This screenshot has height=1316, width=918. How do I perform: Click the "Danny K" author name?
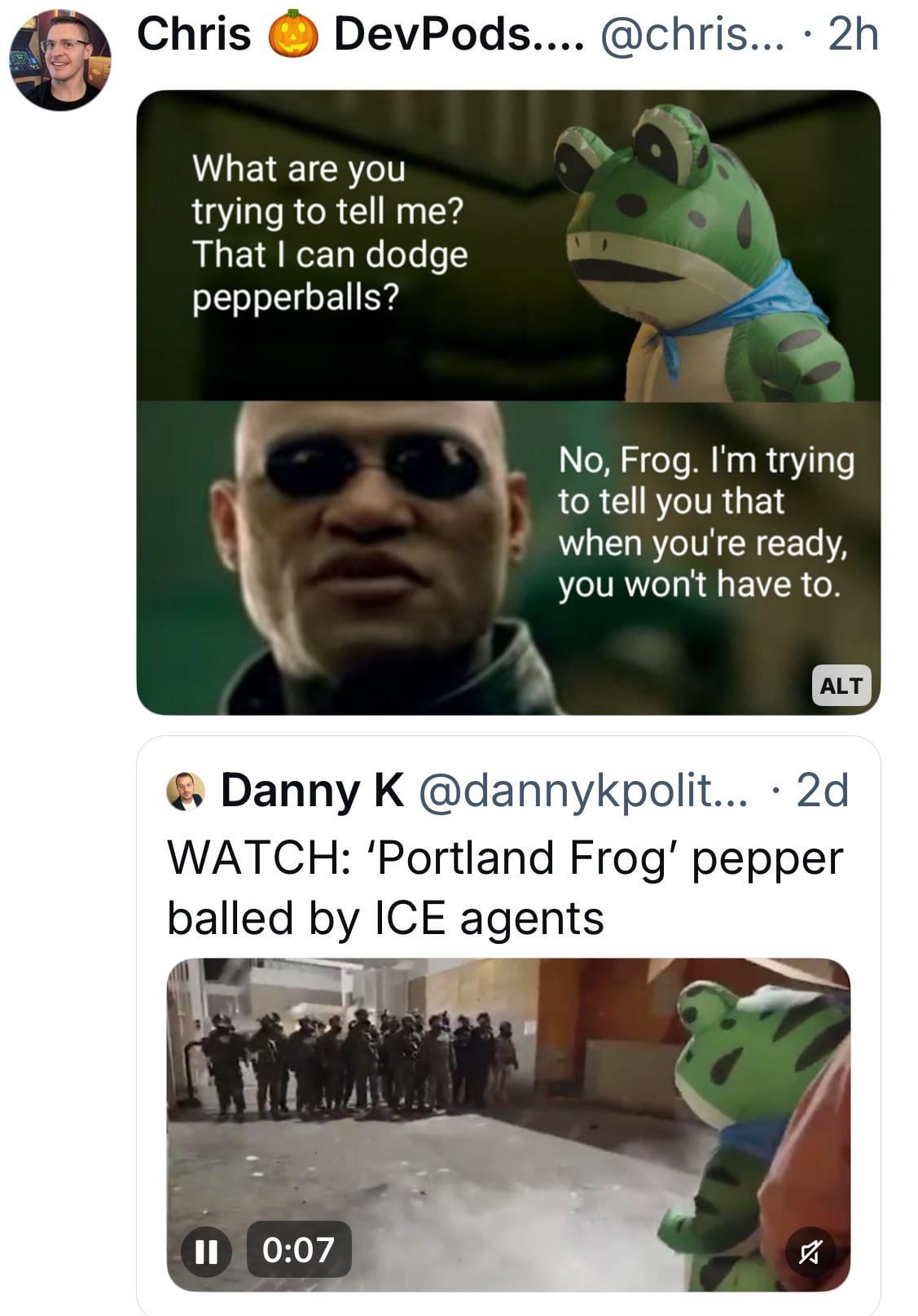(x=312, y=791)
